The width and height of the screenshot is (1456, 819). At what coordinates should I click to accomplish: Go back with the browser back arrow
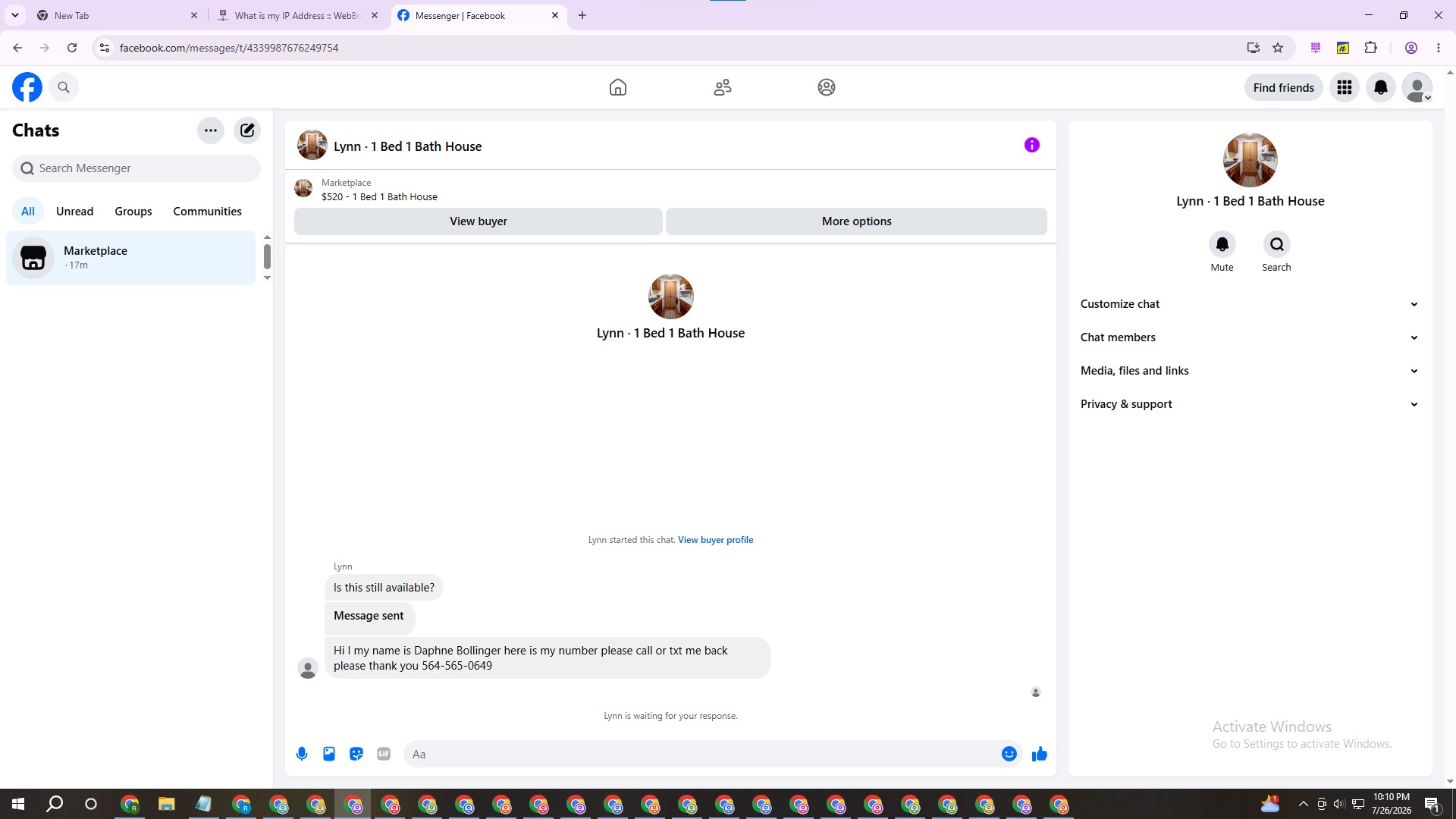17,48
